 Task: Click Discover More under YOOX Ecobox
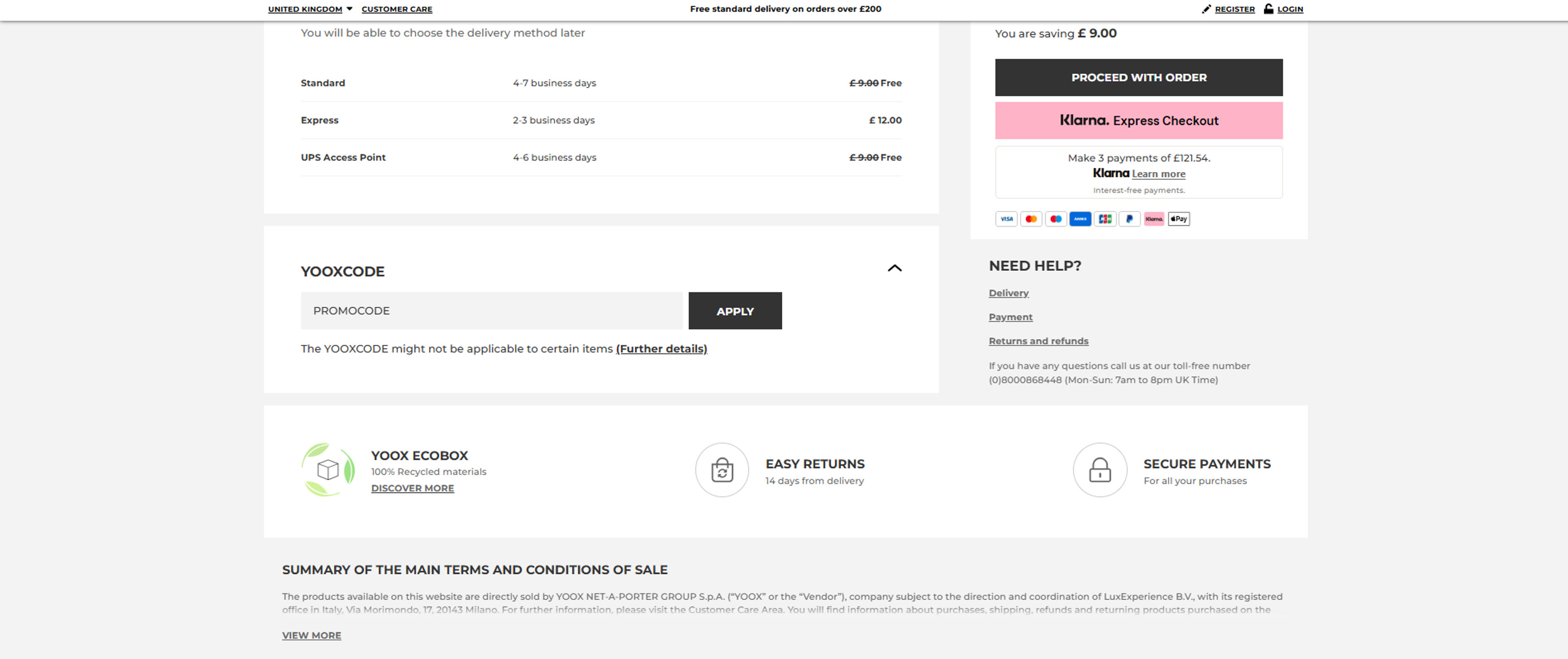[x=413, y=489]
